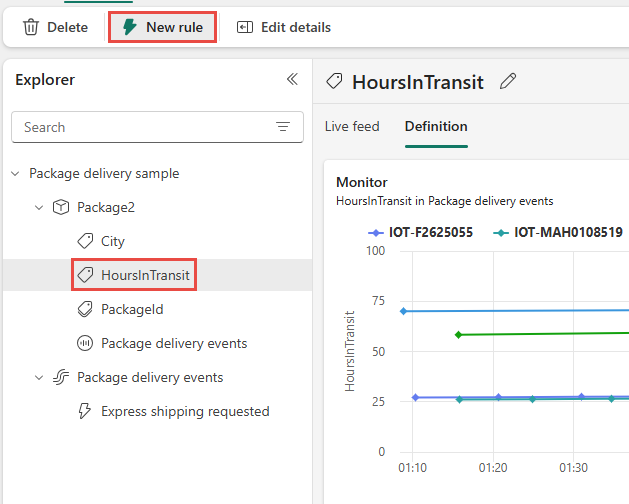629x504 pixels.
Task: Collapse the Explorer pane with double chevron
Action: [x=292, y=79]
